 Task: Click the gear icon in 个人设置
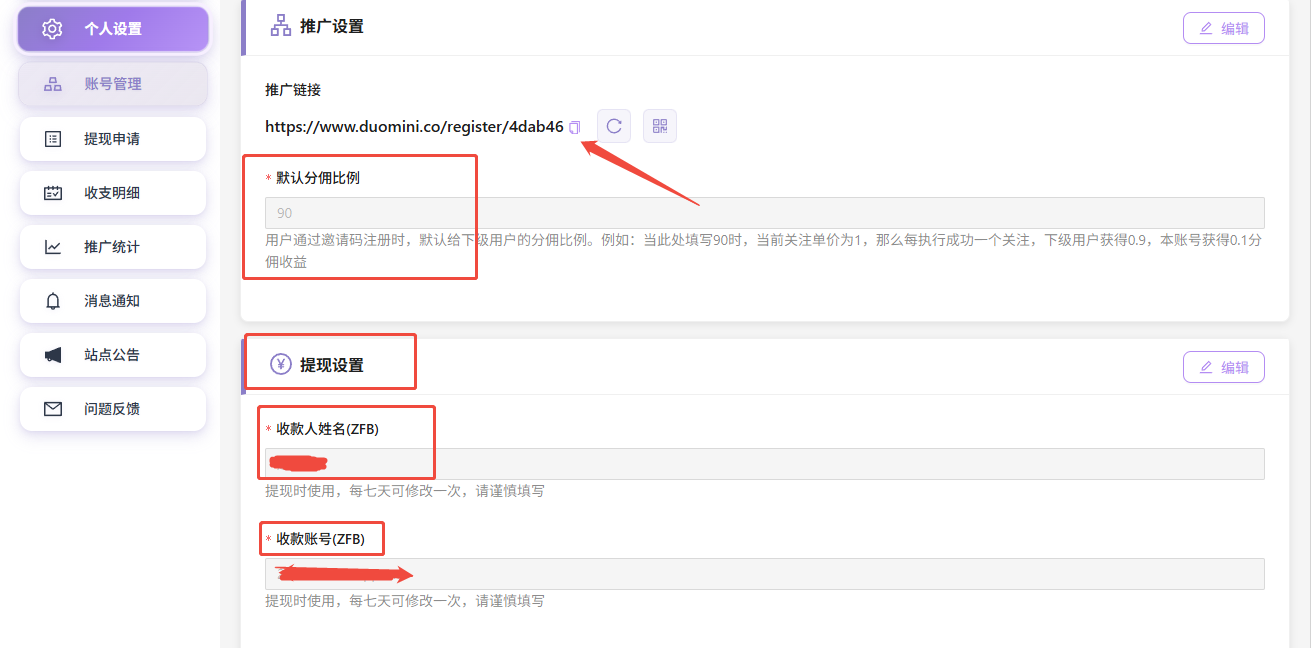tap(52, 29)
